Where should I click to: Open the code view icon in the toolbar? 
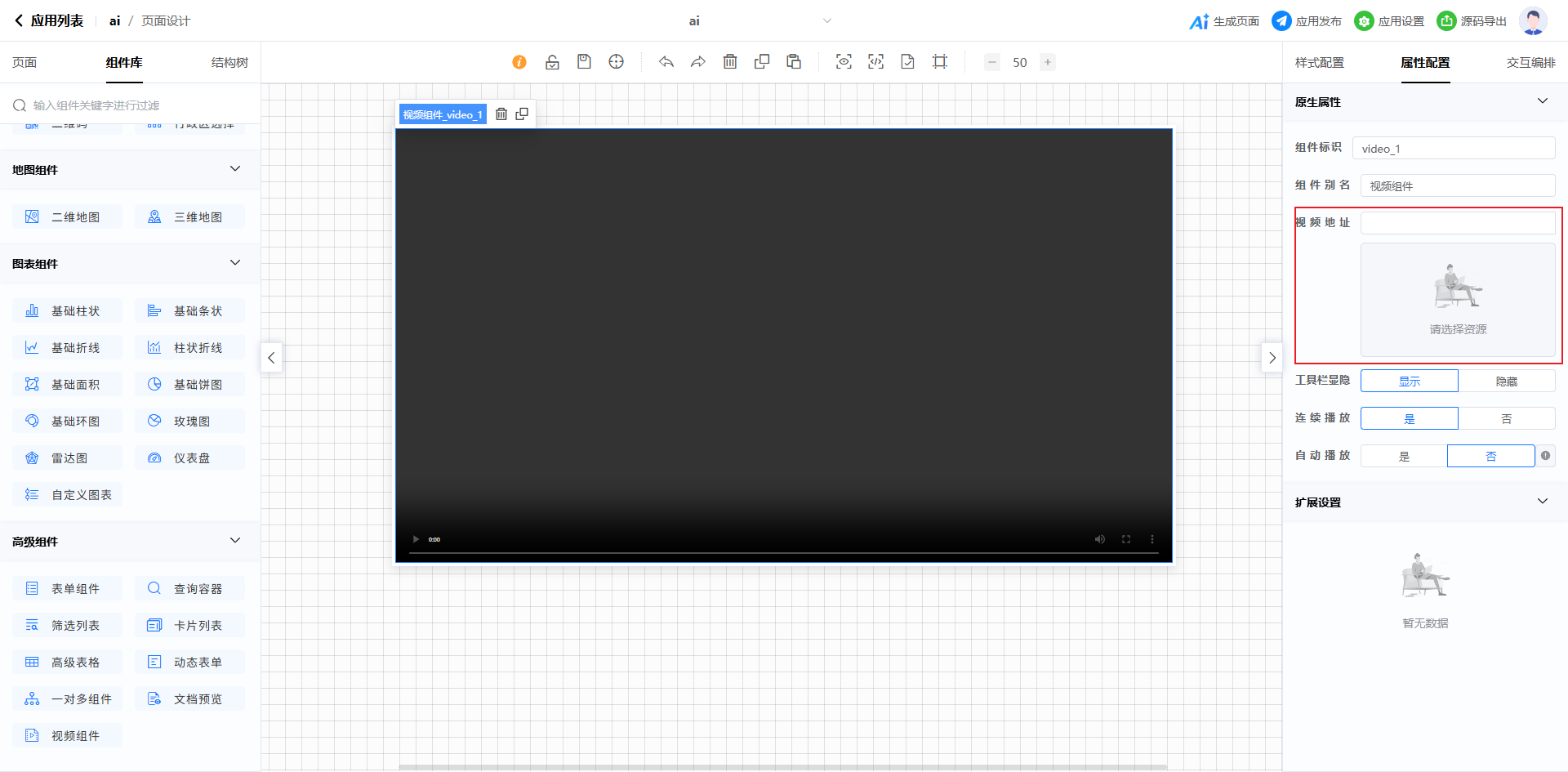pyautogui.click(x=875, y=62)
